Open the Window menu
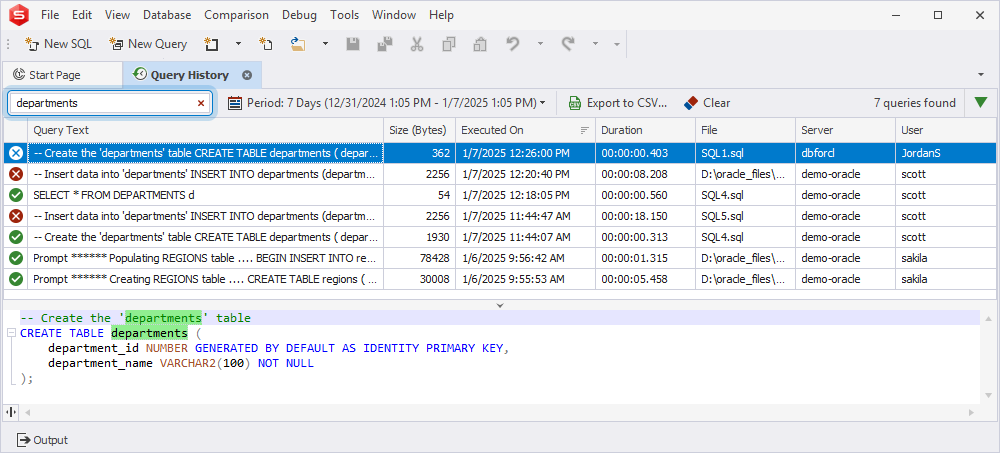The image size is (1000, 453). (393, 15)
